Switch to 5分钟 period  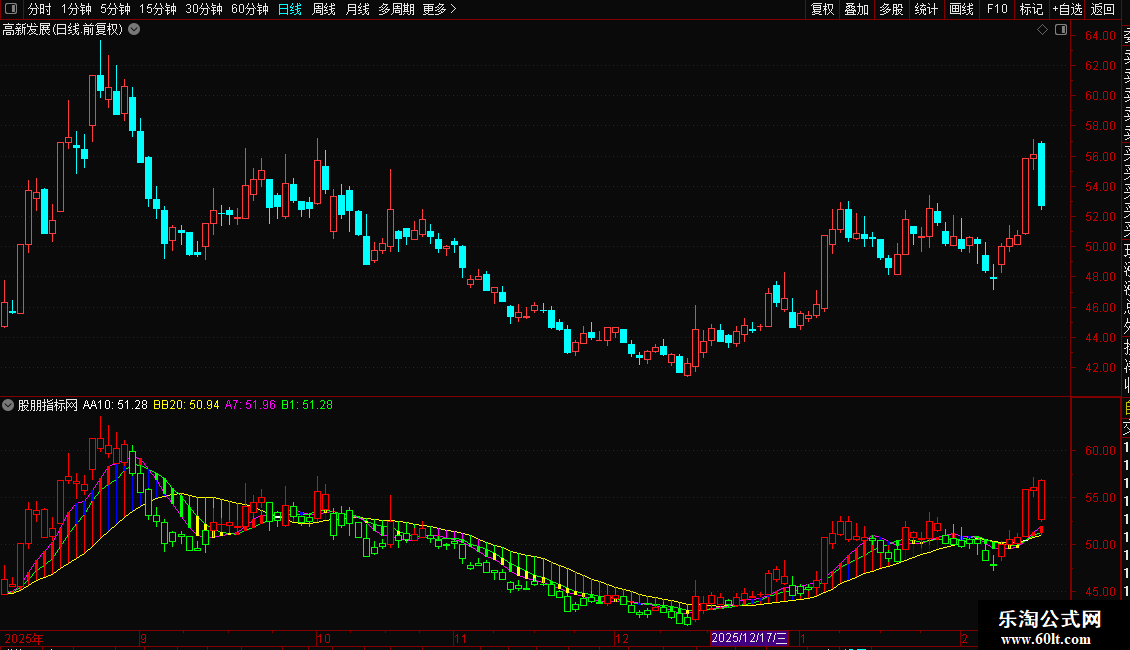coord(115,9)
